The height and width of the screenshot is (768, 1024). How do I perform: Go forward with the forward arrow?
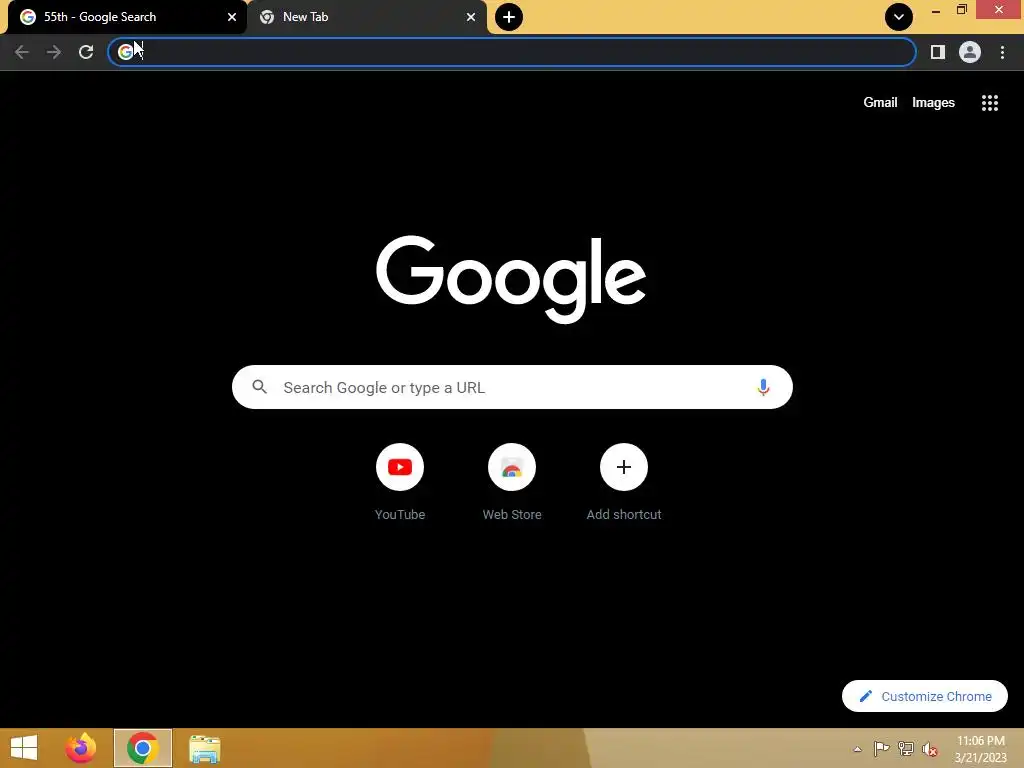click(x=54, y=52)
